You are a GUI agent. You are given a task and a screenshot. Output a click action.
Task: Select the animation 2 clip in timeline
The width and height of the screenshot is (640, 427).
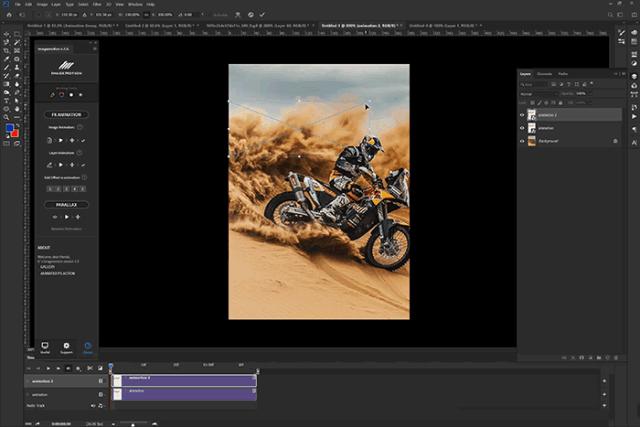click(x=185, y=379)
